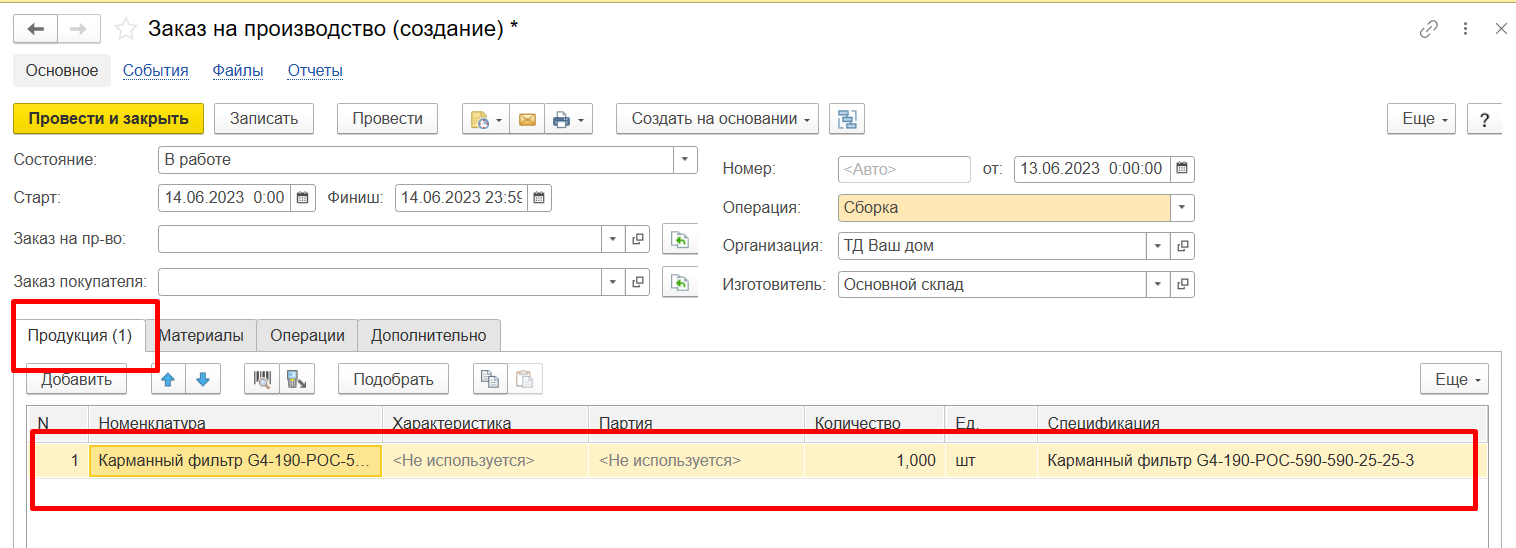Expand the Операция dropdown showing Сборка
The width and height of the screenshot is (1516, 548).
point(1182,208)
